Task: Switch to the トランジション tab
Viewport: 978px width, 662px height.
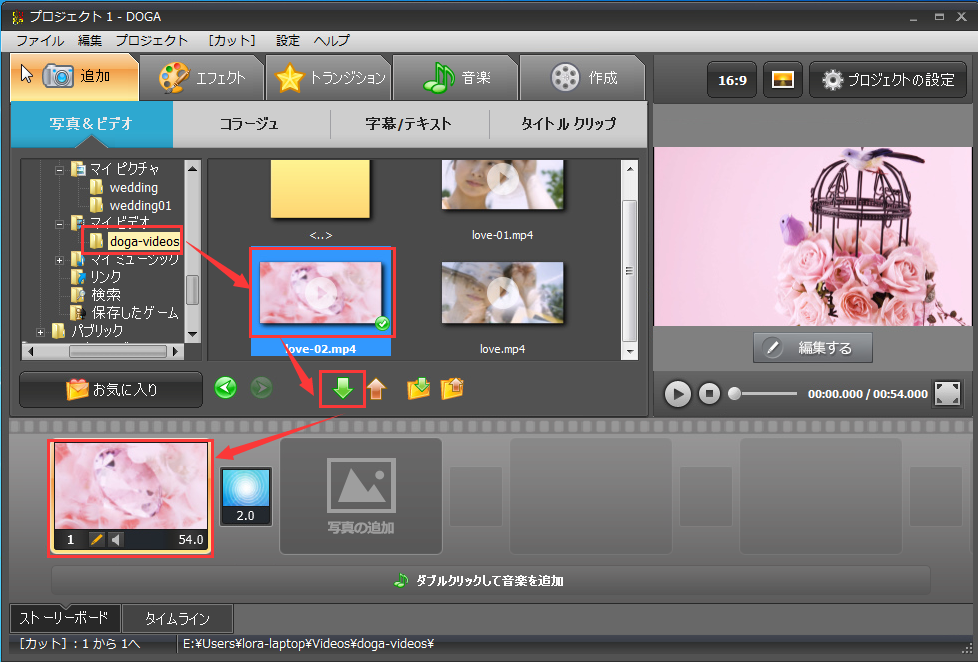Action: (x=330, y=78)
